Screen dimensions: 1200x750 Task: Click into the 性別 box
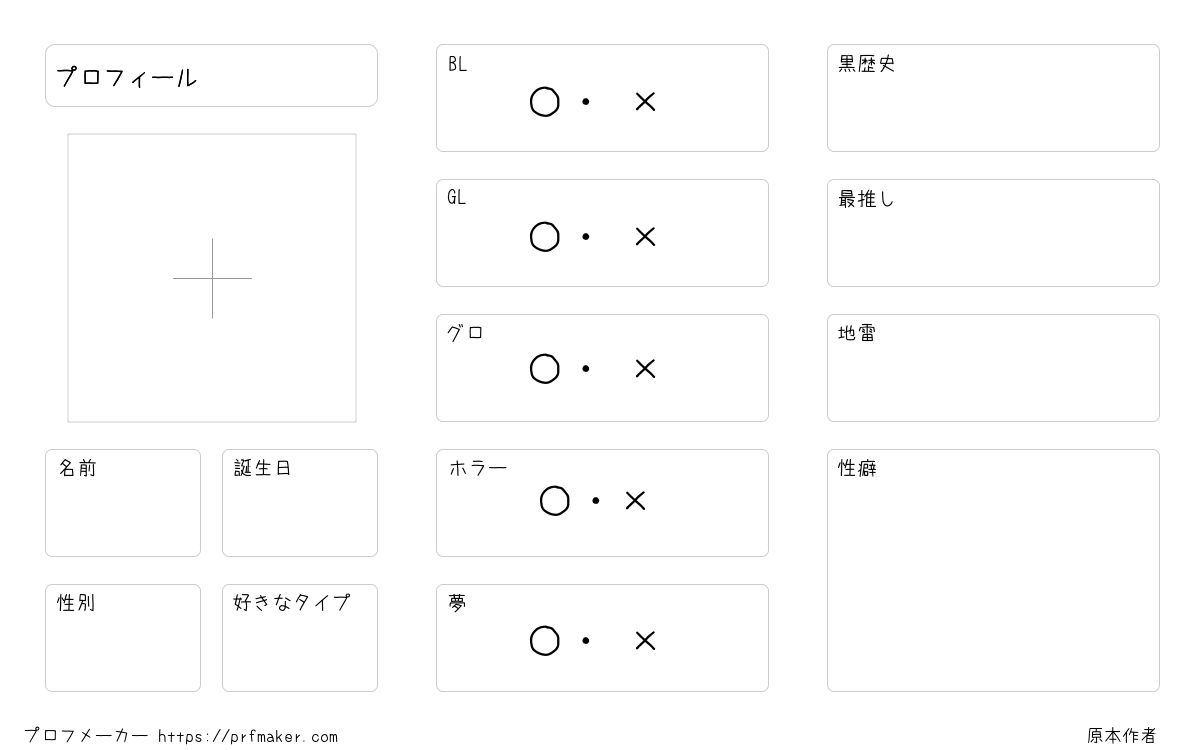point(123,638)
